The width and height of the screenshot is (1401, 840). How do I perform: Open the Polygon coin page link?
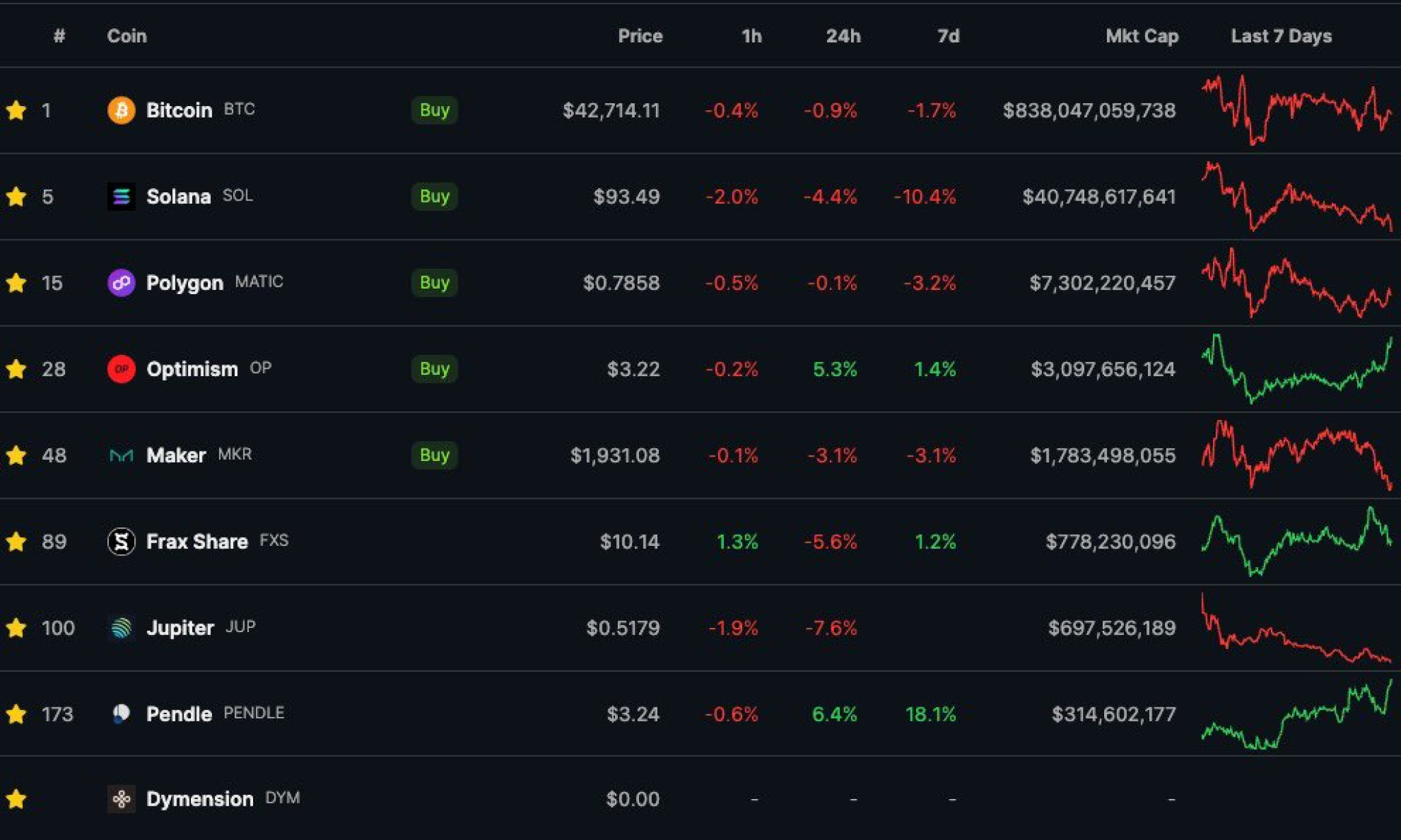point(185,283)
